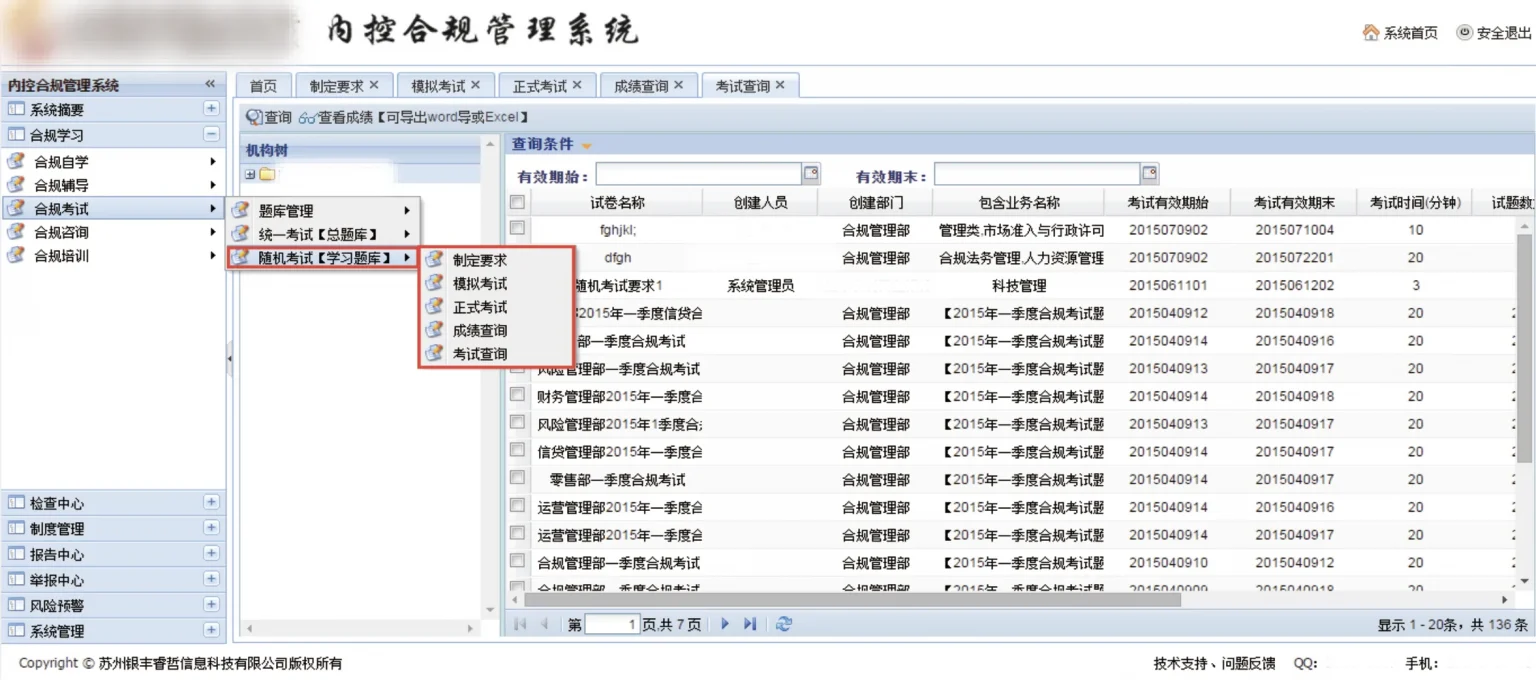Click the 系统首页 home icon

tap(1370, 33)
